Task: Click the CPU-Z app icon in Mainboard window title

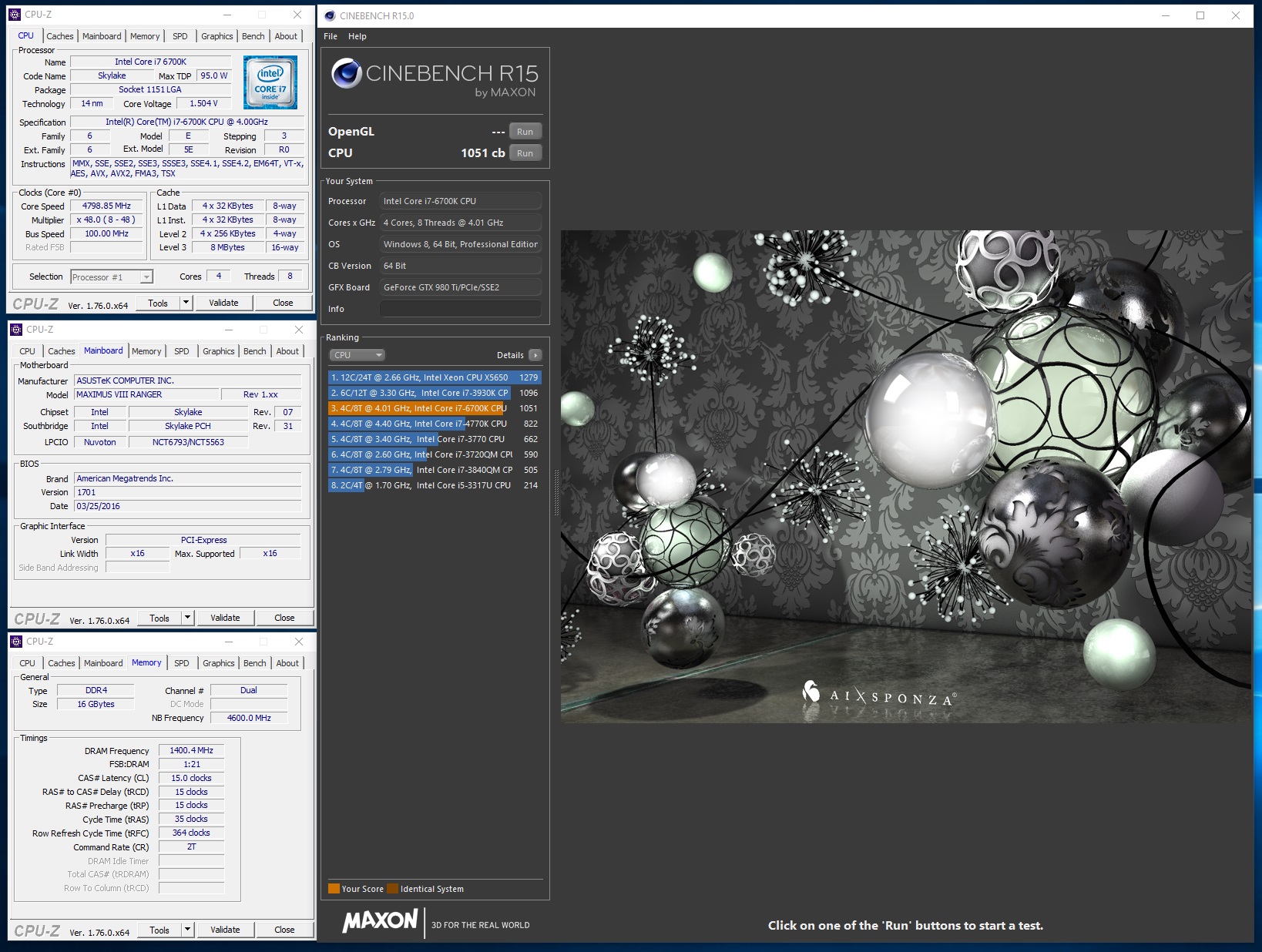Action: tap(16, 330)
